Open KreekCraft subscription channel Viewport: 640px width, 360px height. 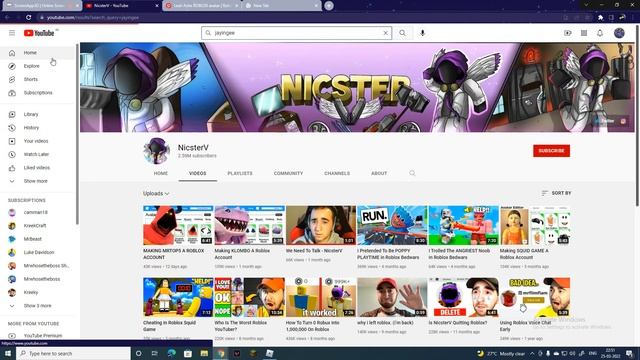pyautogui.click(x=38, y=225)
